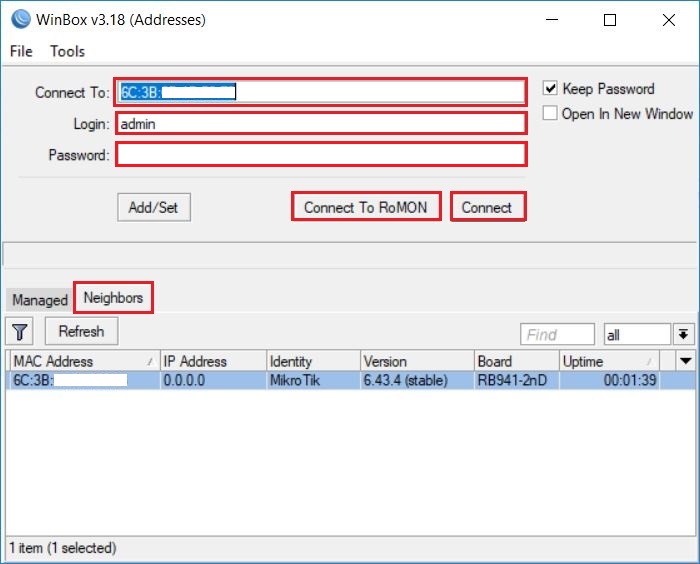Click the 'all' filter combo field
The image size is (700, 564).
click(x=637, y=334)
